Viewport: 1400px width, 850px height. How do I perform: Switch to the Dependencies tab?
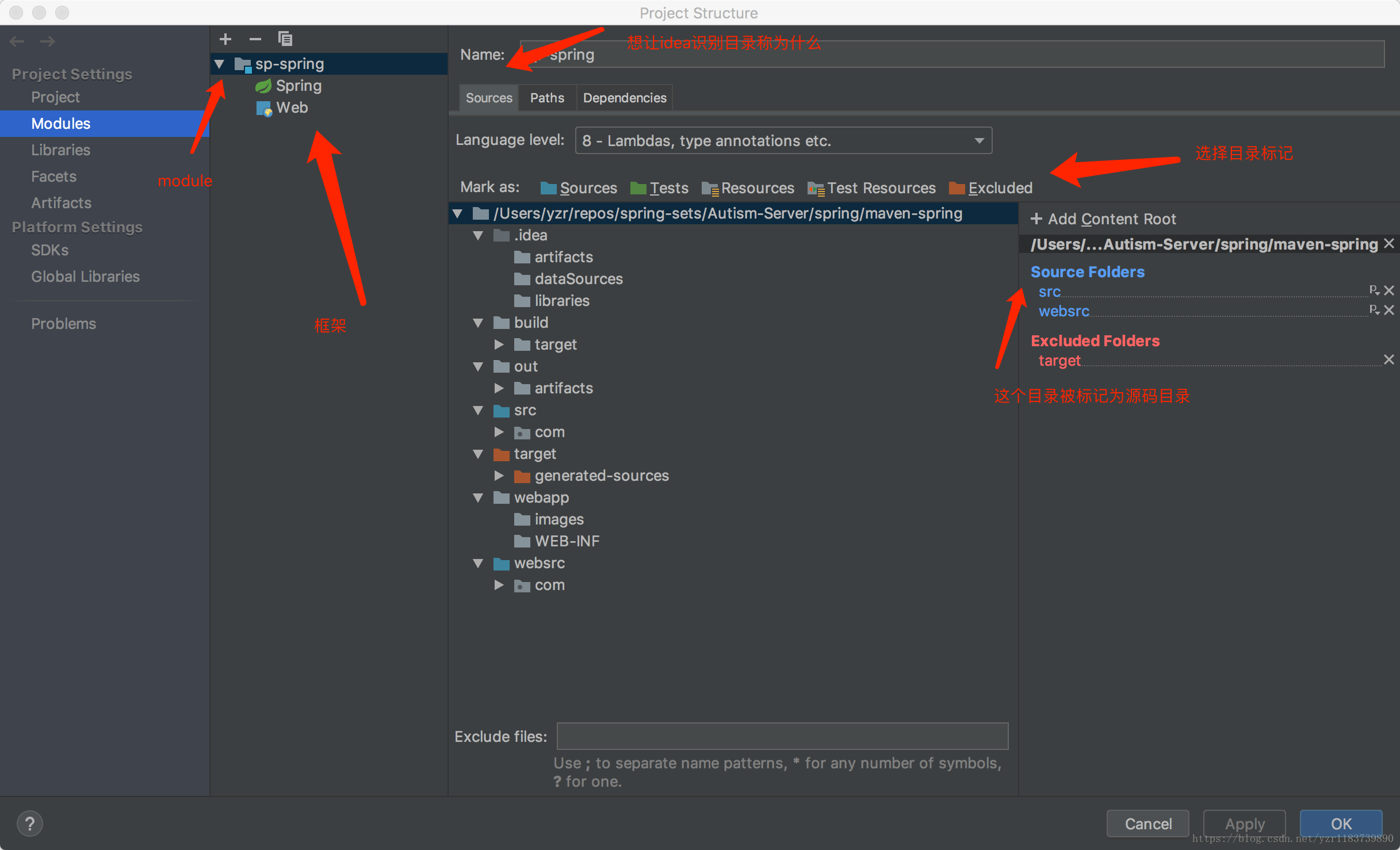point(624,97)
